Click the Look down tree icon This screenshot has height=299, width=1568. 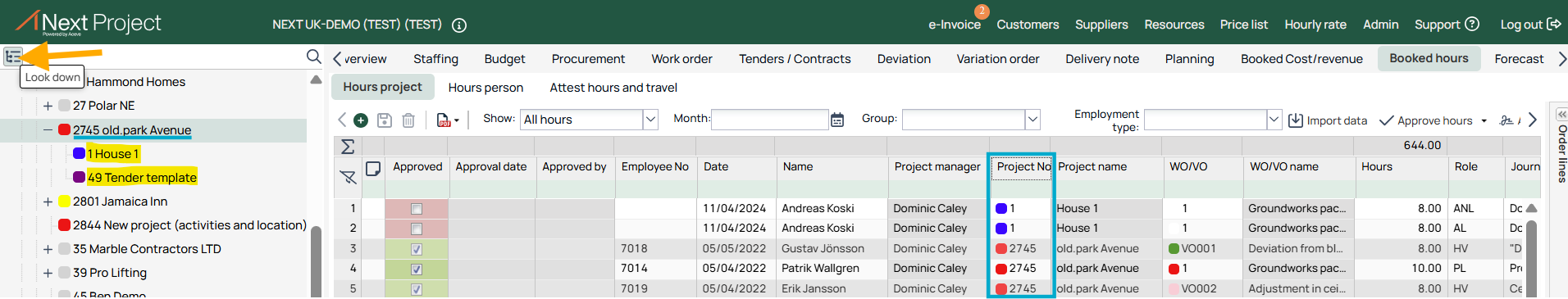(x=12, y=57)
